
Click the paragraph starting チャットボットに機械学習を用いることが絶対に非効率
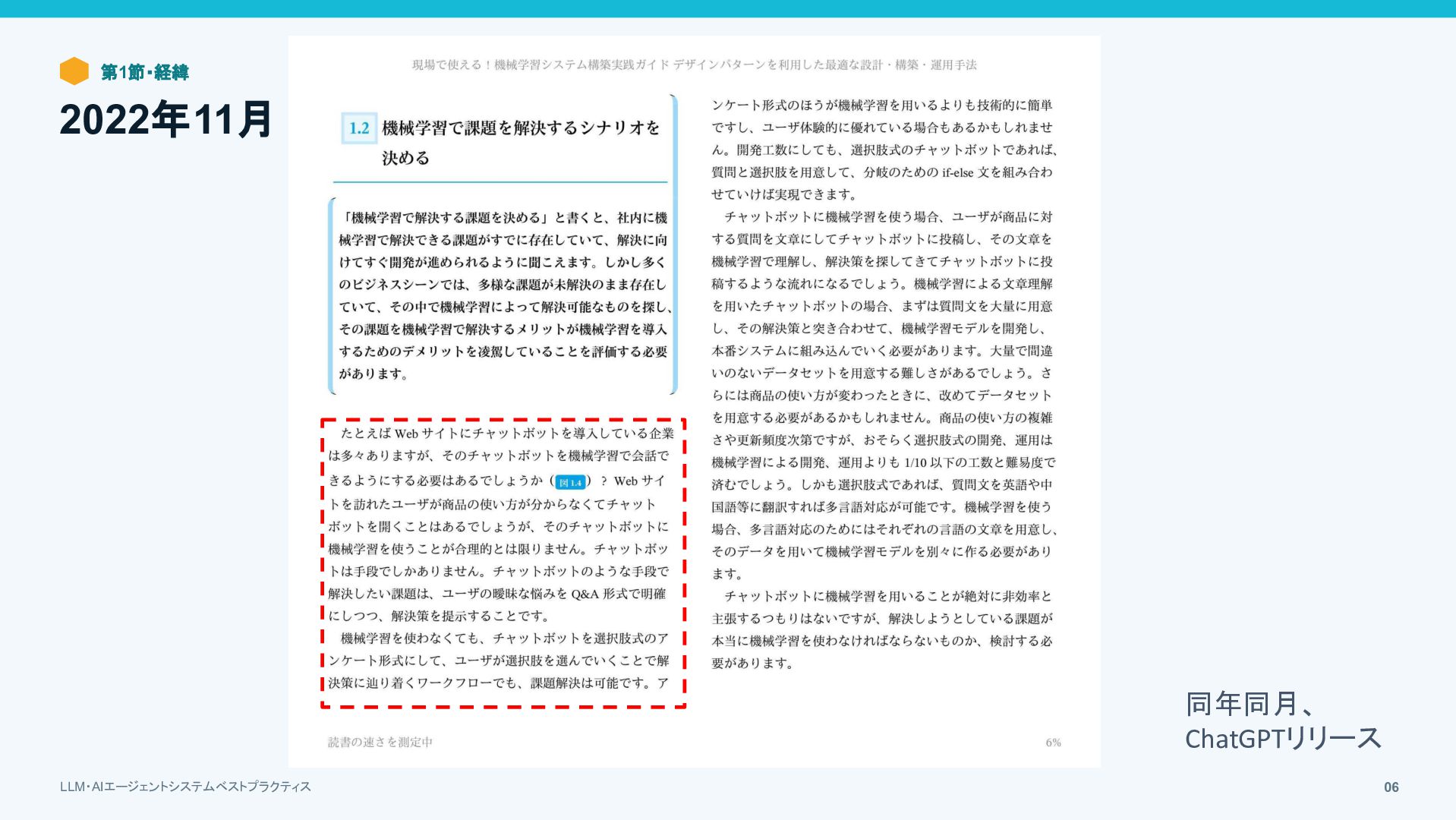(882, 629)
